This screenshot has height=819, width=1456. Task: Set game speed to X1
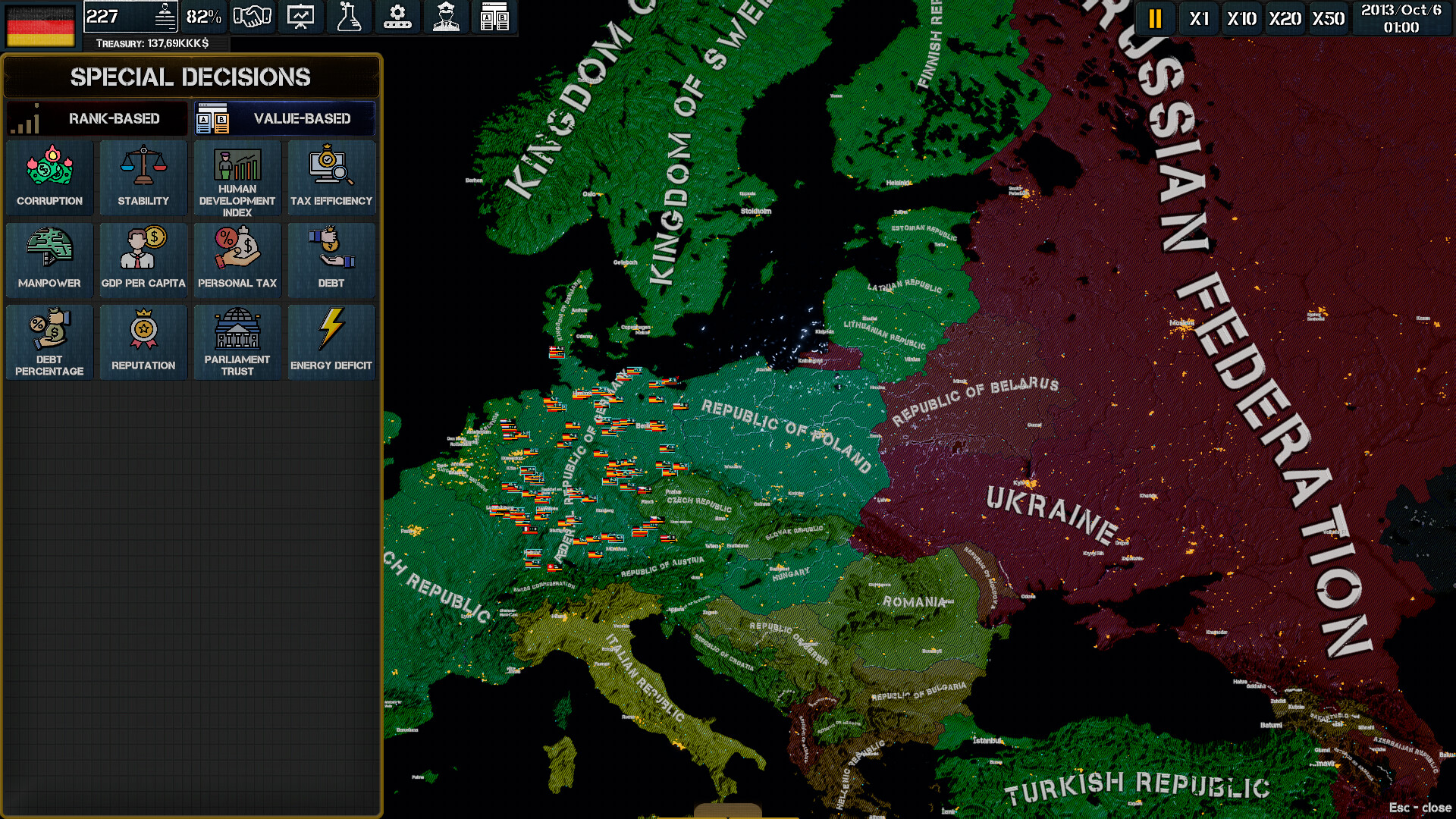[1199, 18]
